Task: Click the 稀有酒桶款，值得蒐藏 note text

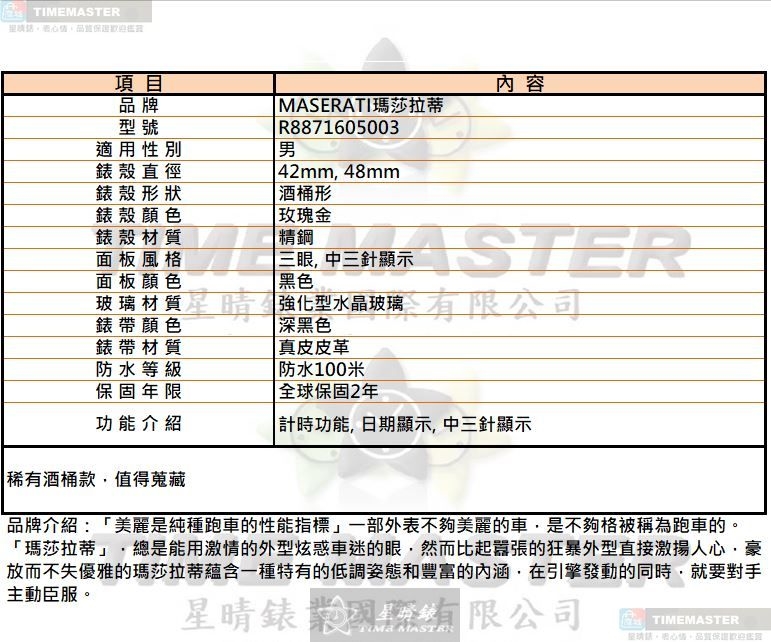Action: [96, 480]
